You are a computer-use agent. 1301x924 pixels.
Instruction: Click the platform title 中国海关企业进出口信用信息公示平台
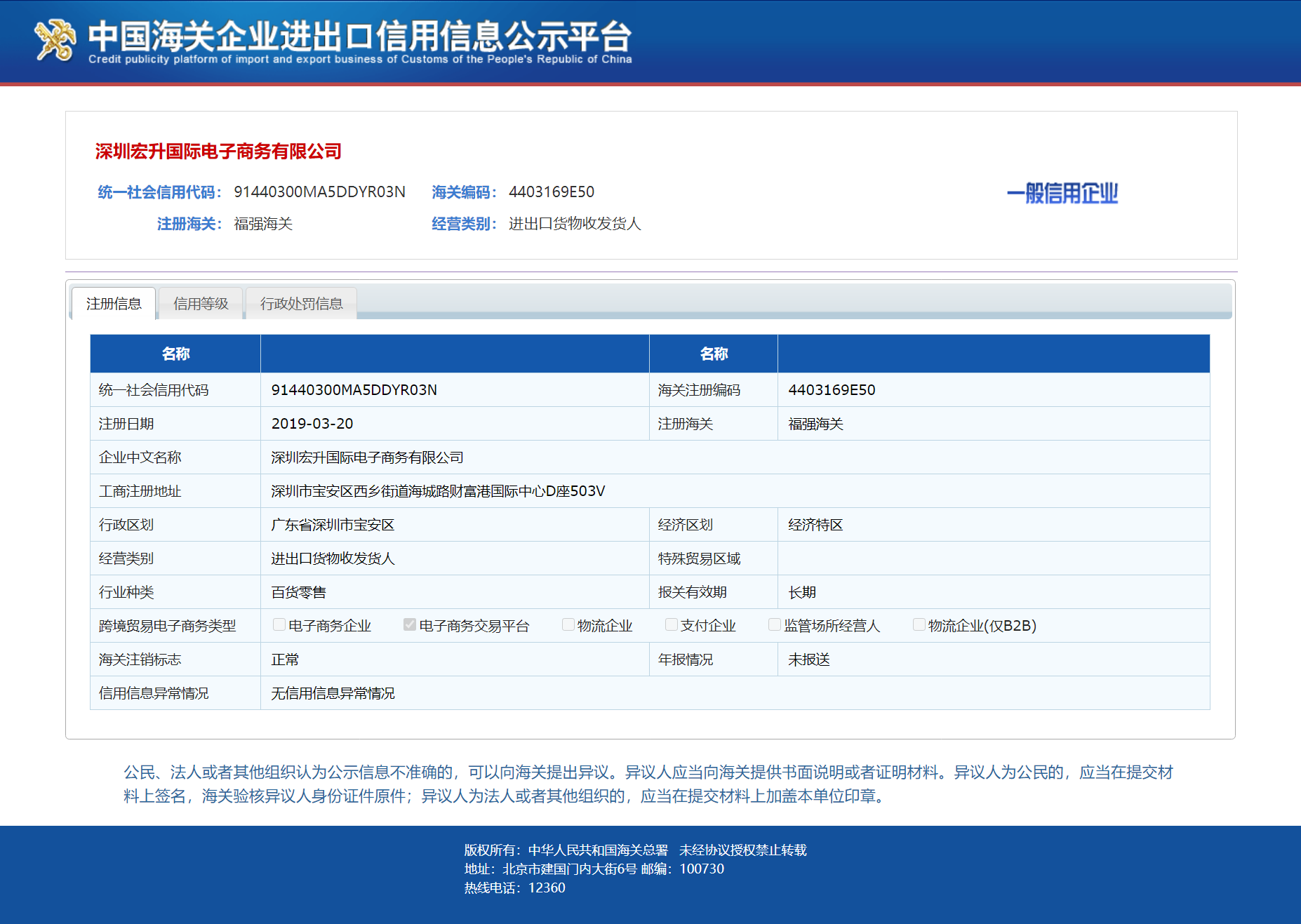tap(360, 36)
